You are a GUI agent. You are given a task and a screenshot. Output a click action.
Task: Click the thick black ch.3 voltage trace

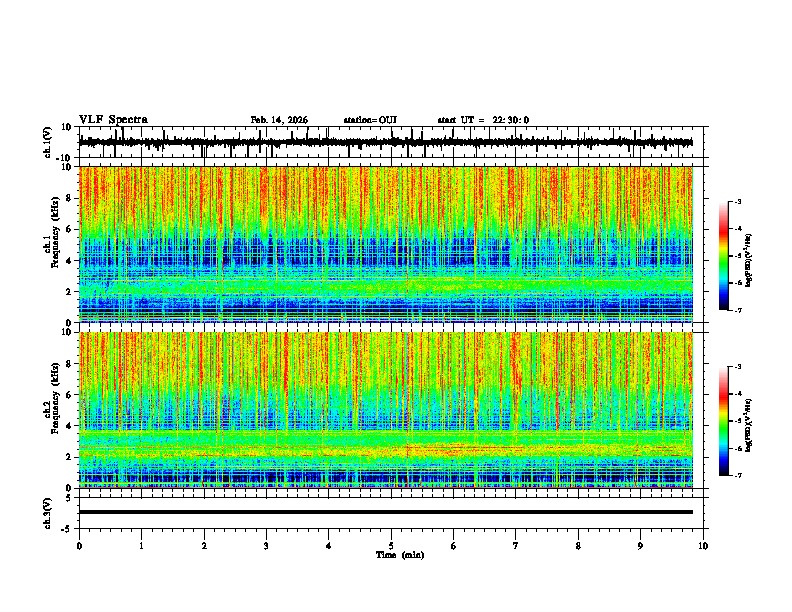pos(385,512)
